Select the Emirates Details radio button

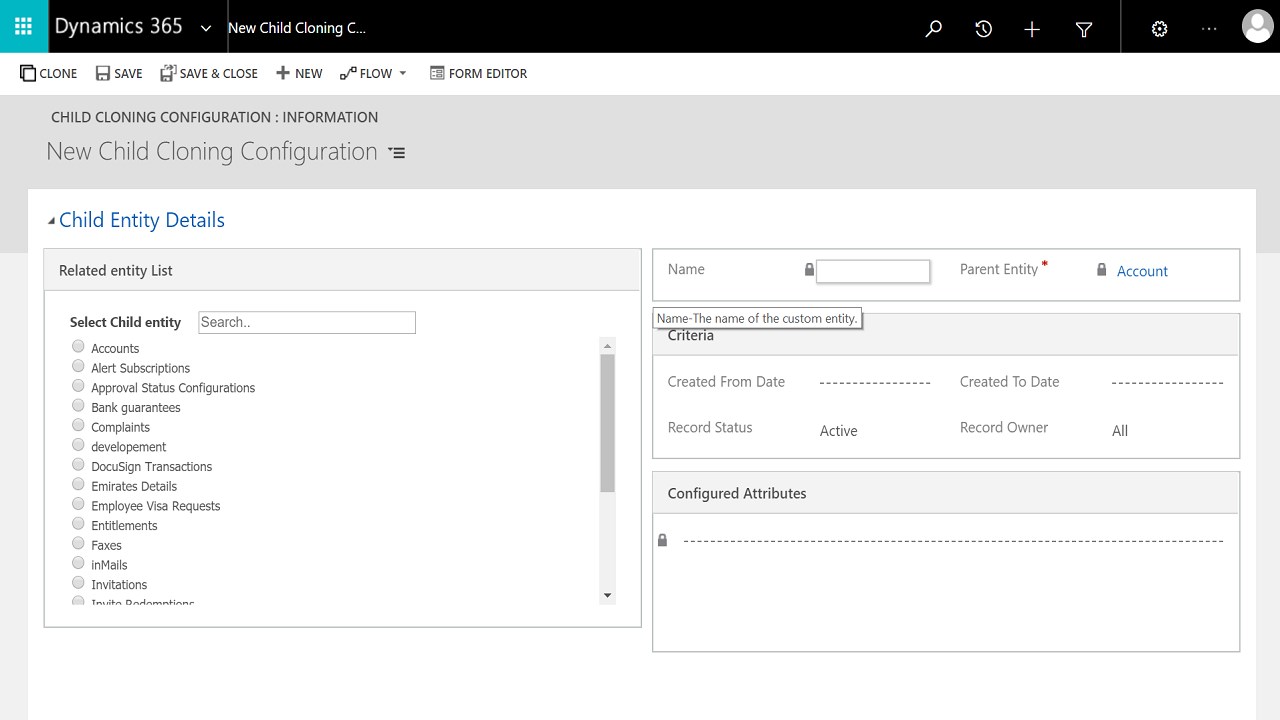click(78, 484)
